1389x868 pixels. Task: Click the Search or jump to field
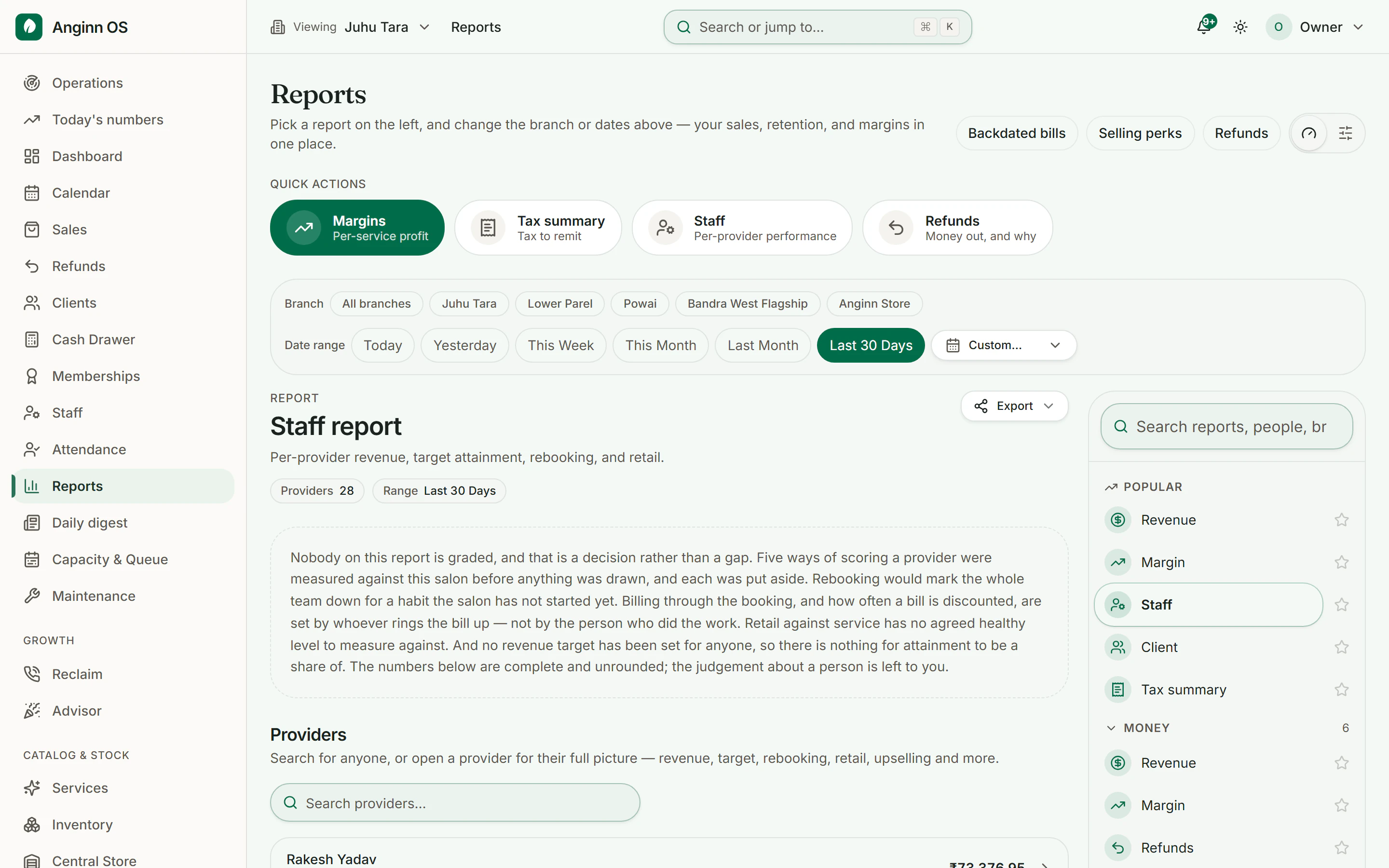[x=817, y=27]
